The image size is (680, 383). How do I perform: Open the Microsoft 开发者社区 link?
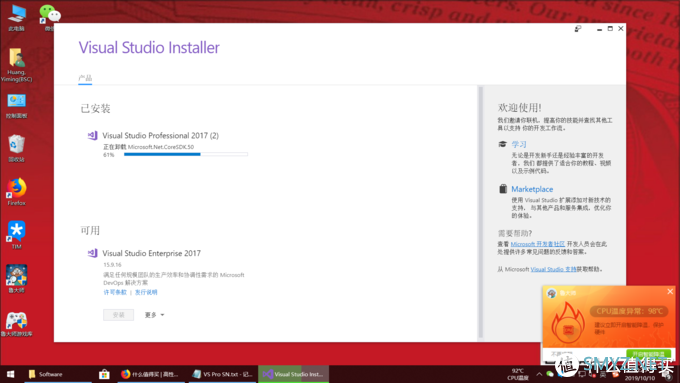pyautogui.click(x=538, y=244)
